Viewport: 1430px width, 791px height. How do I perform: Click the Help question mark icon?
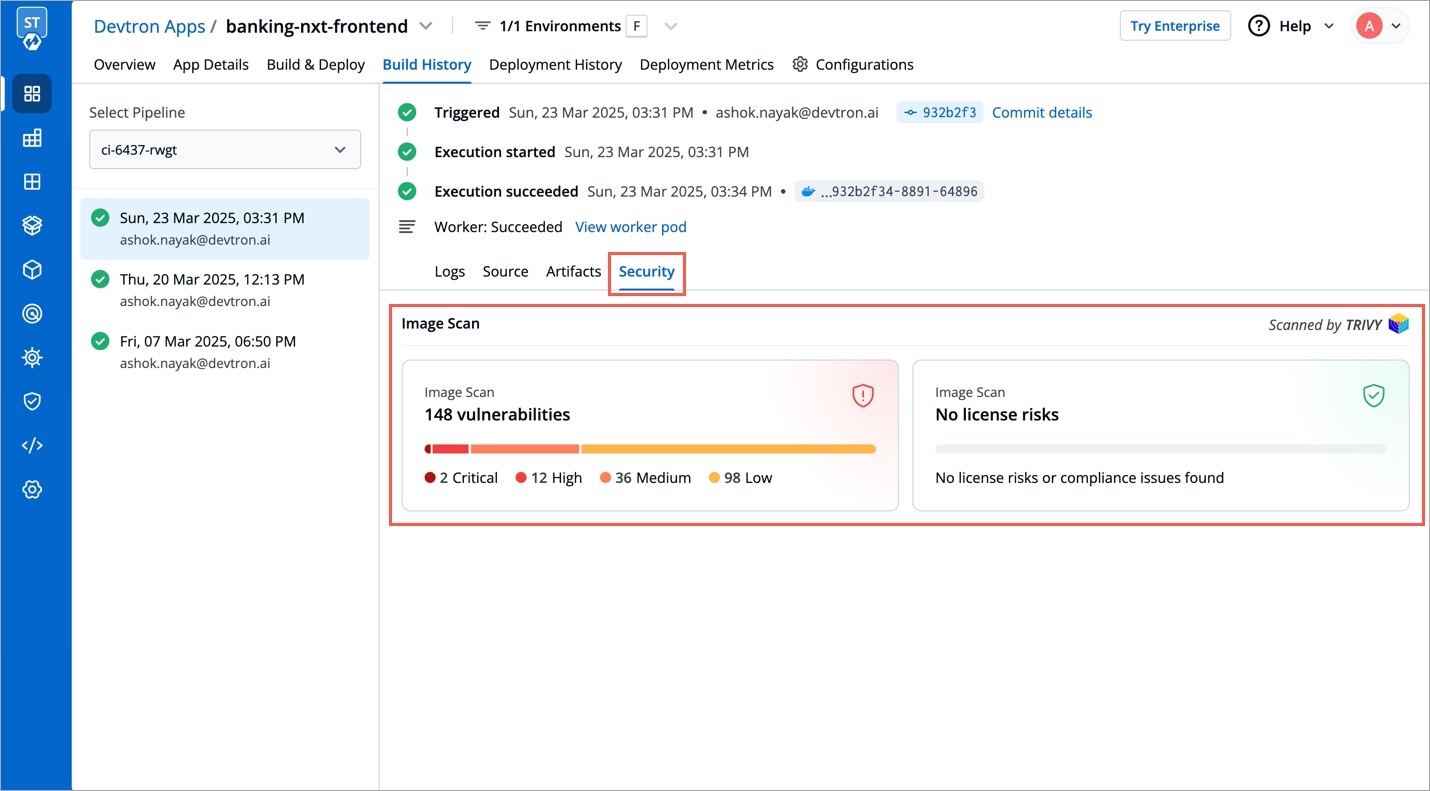pyautogui.click(x=1259, y=26)
